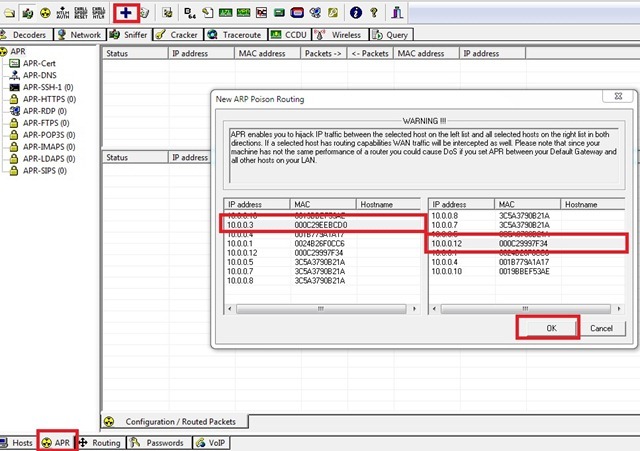Confirm the ARP Poison Routing dialog with OK
Image resolution: width=640 pixels, height=451 pixels.
(x=551, y=328)
